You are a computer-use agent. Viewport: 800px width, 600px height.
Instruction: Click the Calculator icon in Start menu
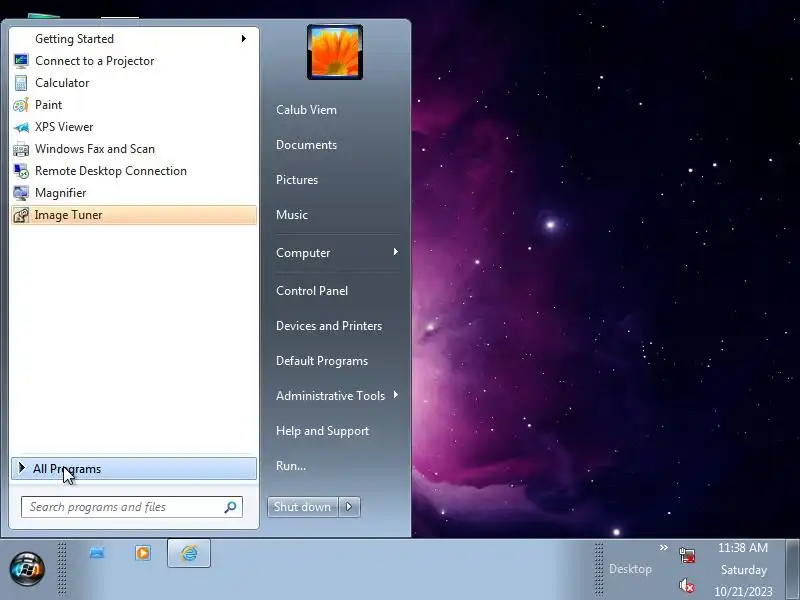pyautogui.click(x=21, y=83)
